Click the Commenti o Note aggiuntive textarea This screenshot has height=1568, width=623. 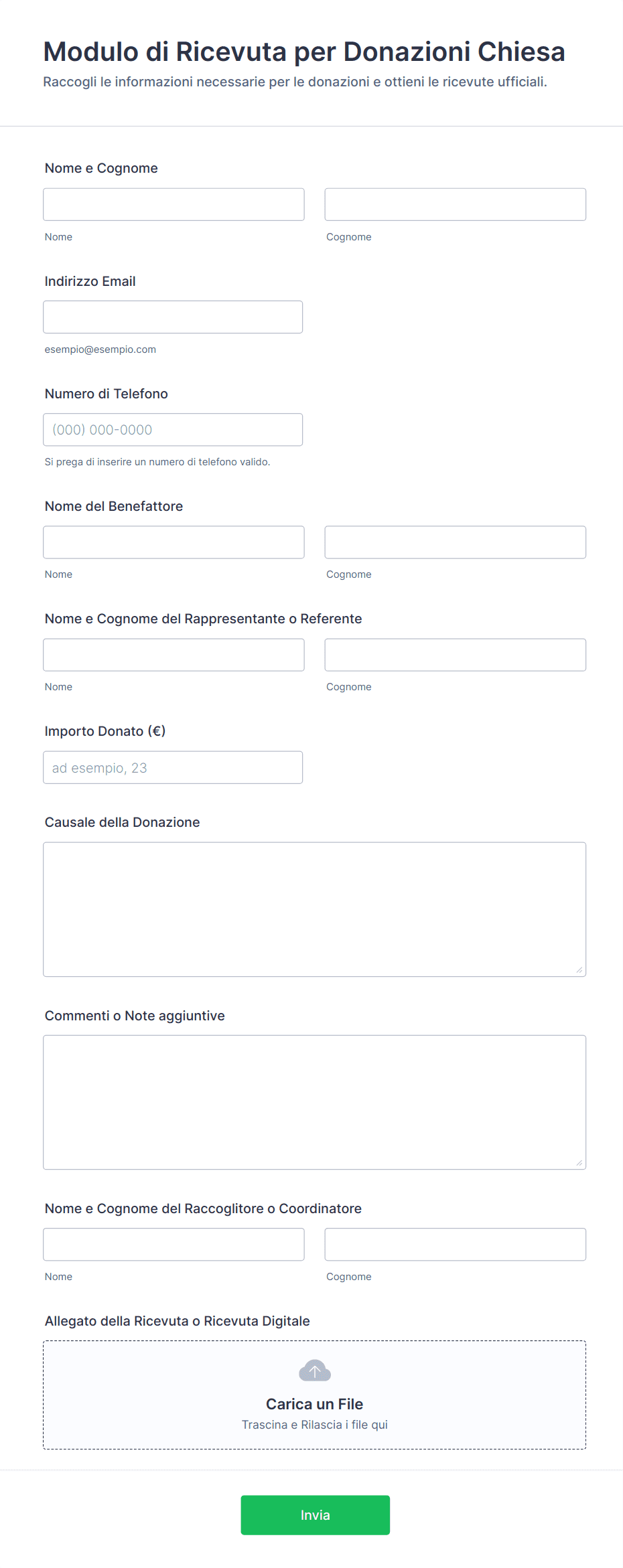click(314, 1102)
